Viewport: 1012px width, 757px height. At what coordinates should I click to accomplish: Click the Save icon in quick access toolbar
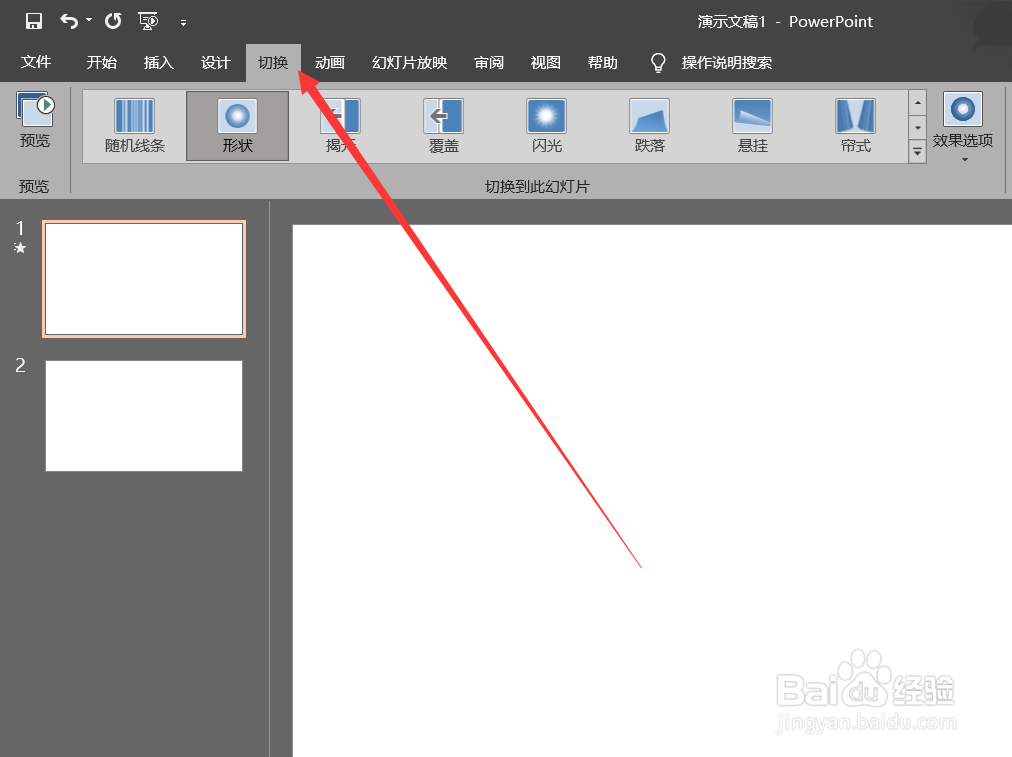click(34, 21)
